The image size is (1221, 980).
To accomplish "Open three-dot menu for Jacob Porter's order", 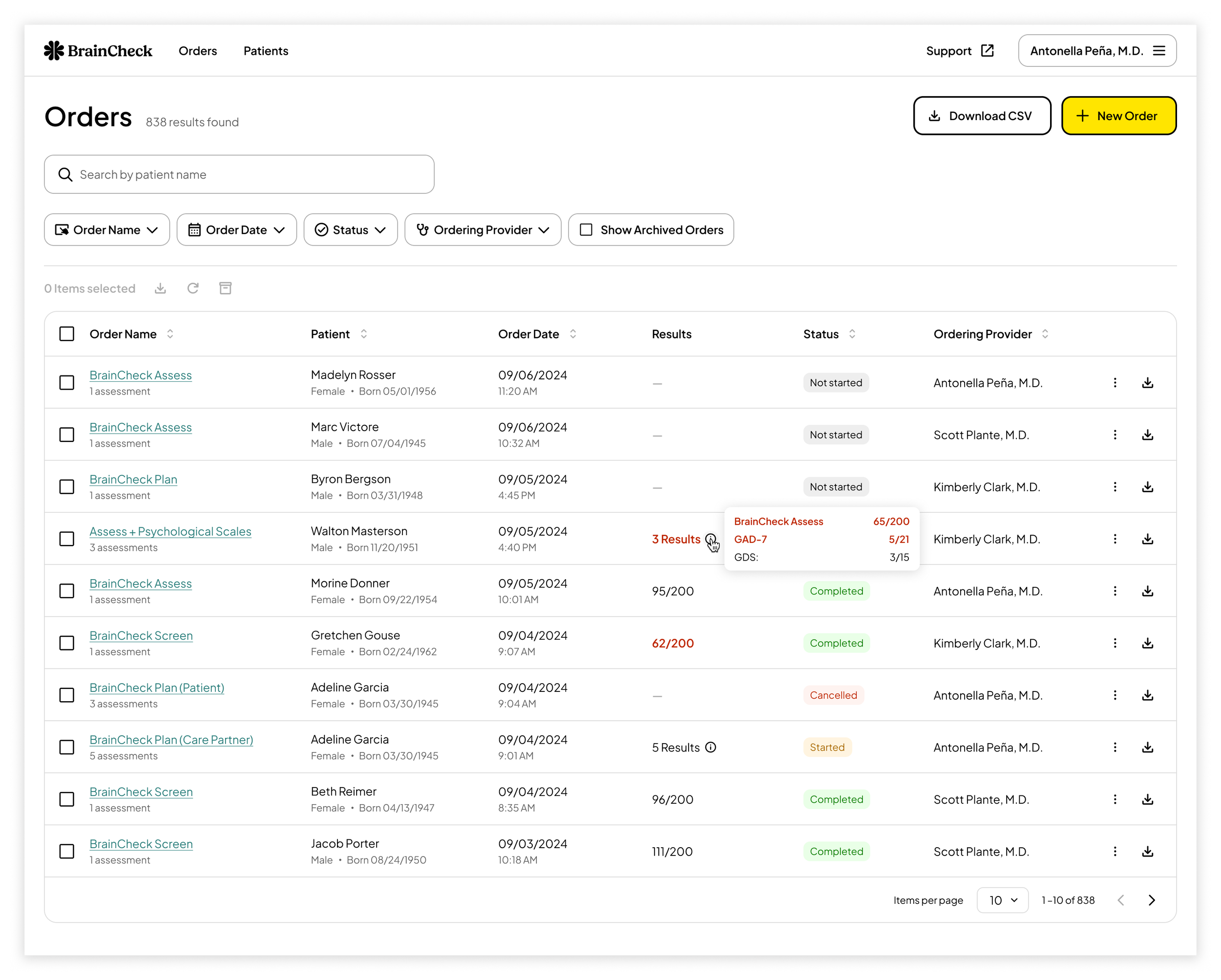I will pyautogui.click(x=1115, y=852).
